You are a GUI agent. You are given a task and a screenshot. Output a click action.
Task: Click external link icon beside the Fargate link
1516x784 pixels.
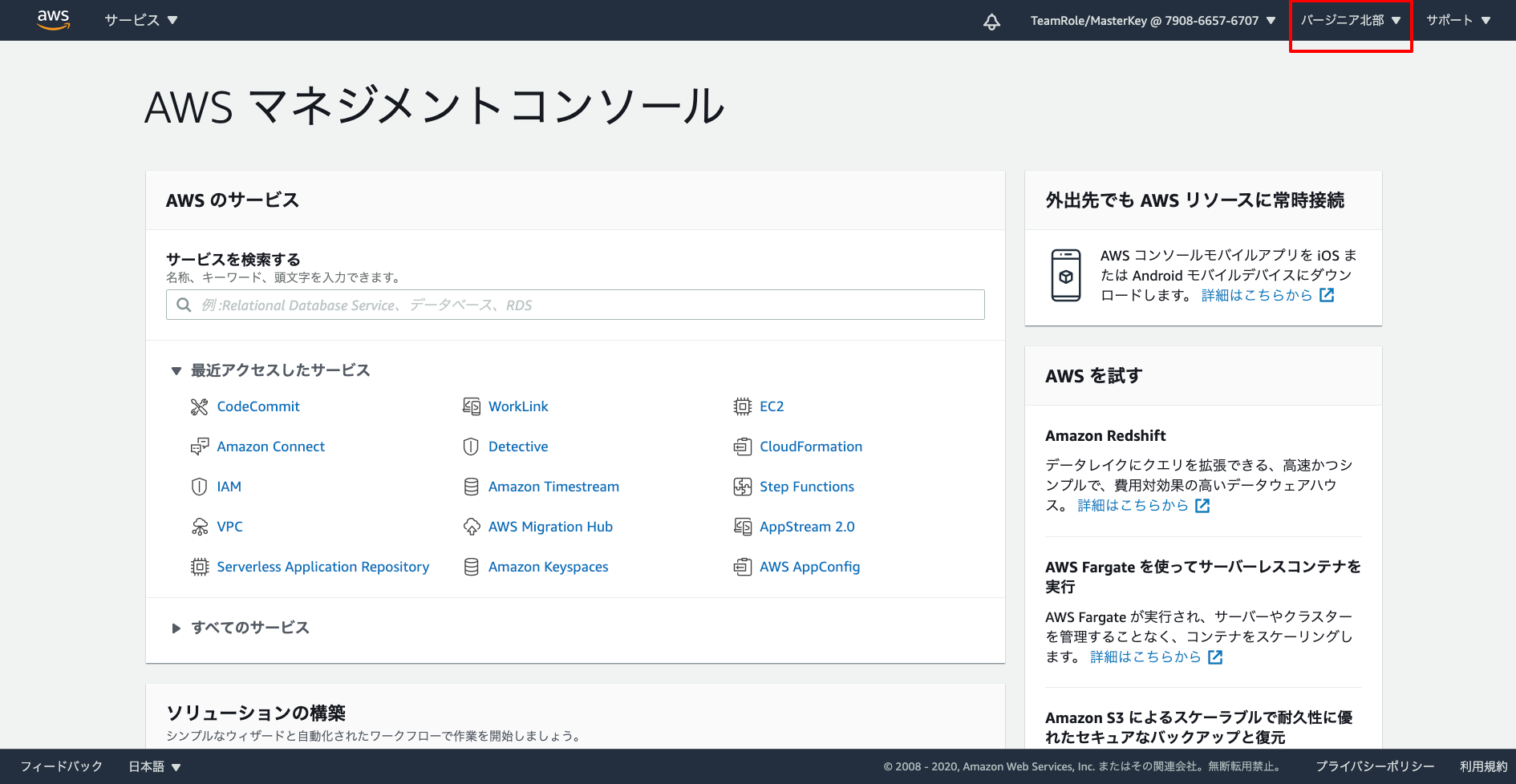click(1215, 657)
